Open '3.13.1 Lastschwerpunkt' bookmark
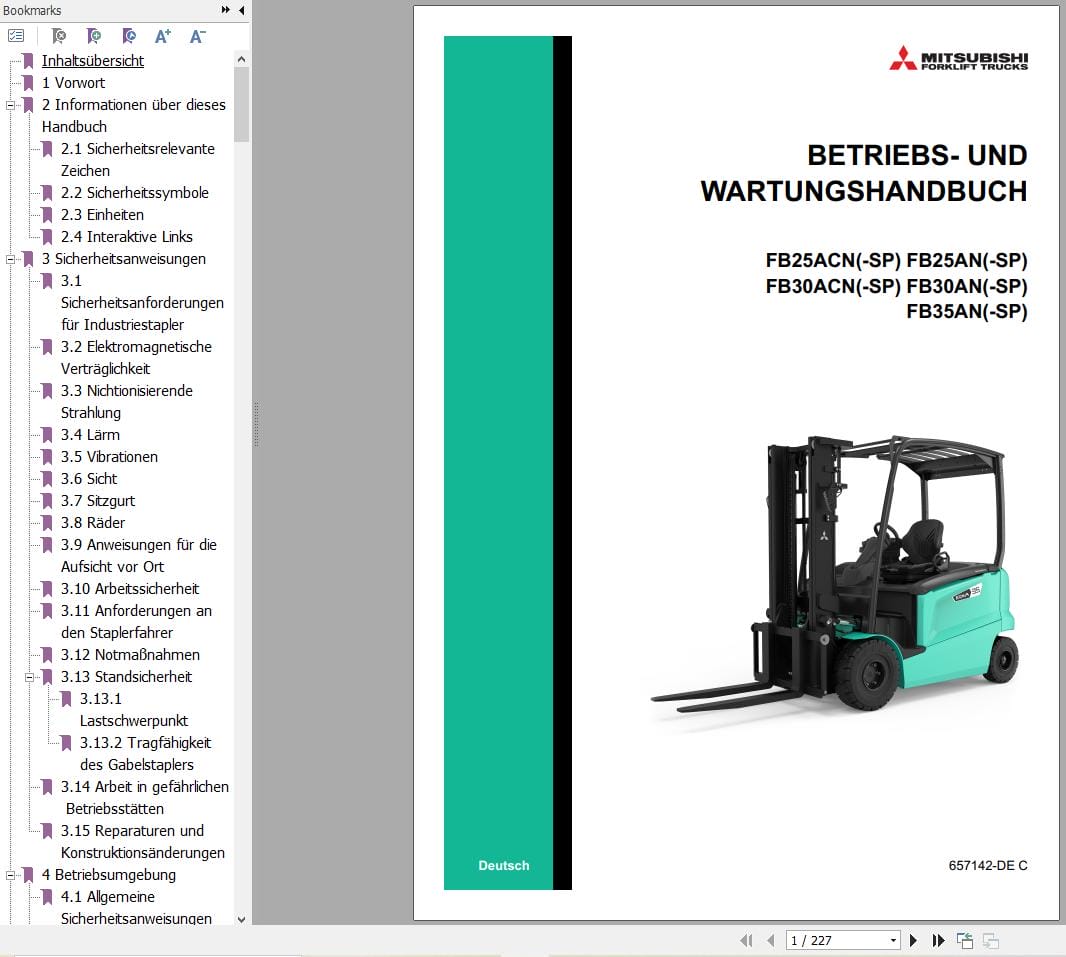 (133, 710)
